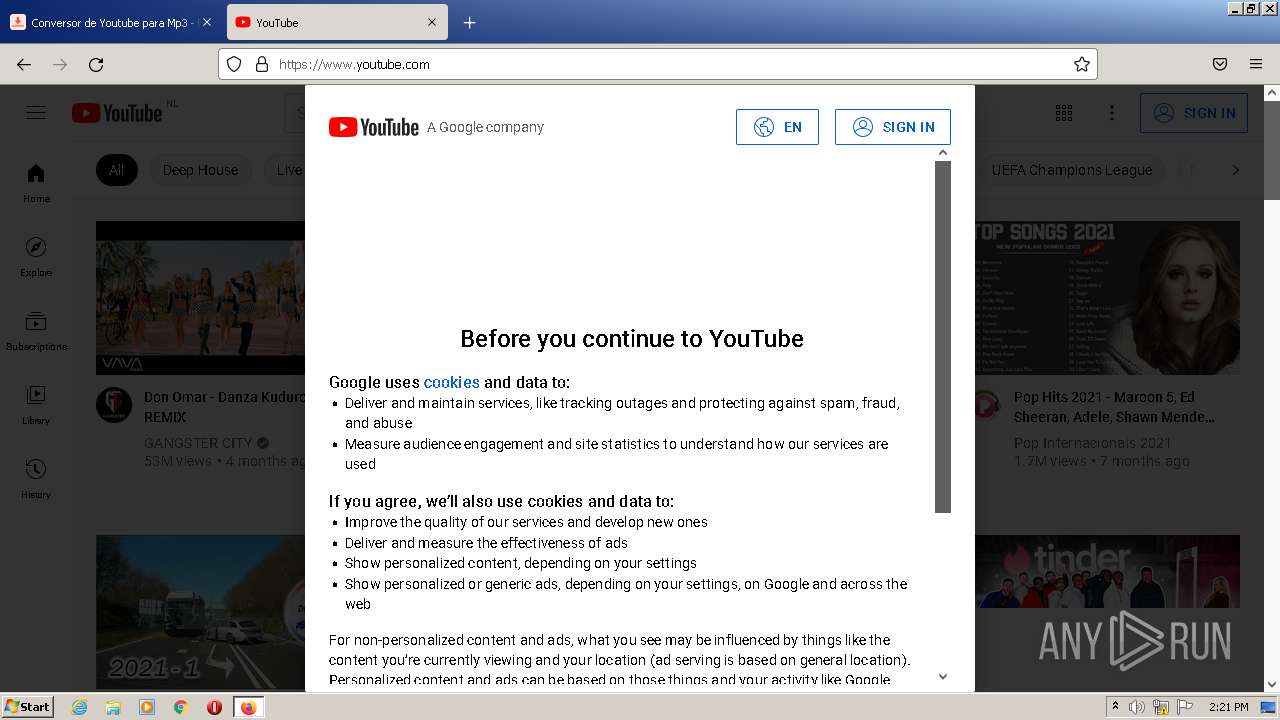Show hidden system tray icons
Screen dimensions: 1280x720
[1115, 707]
